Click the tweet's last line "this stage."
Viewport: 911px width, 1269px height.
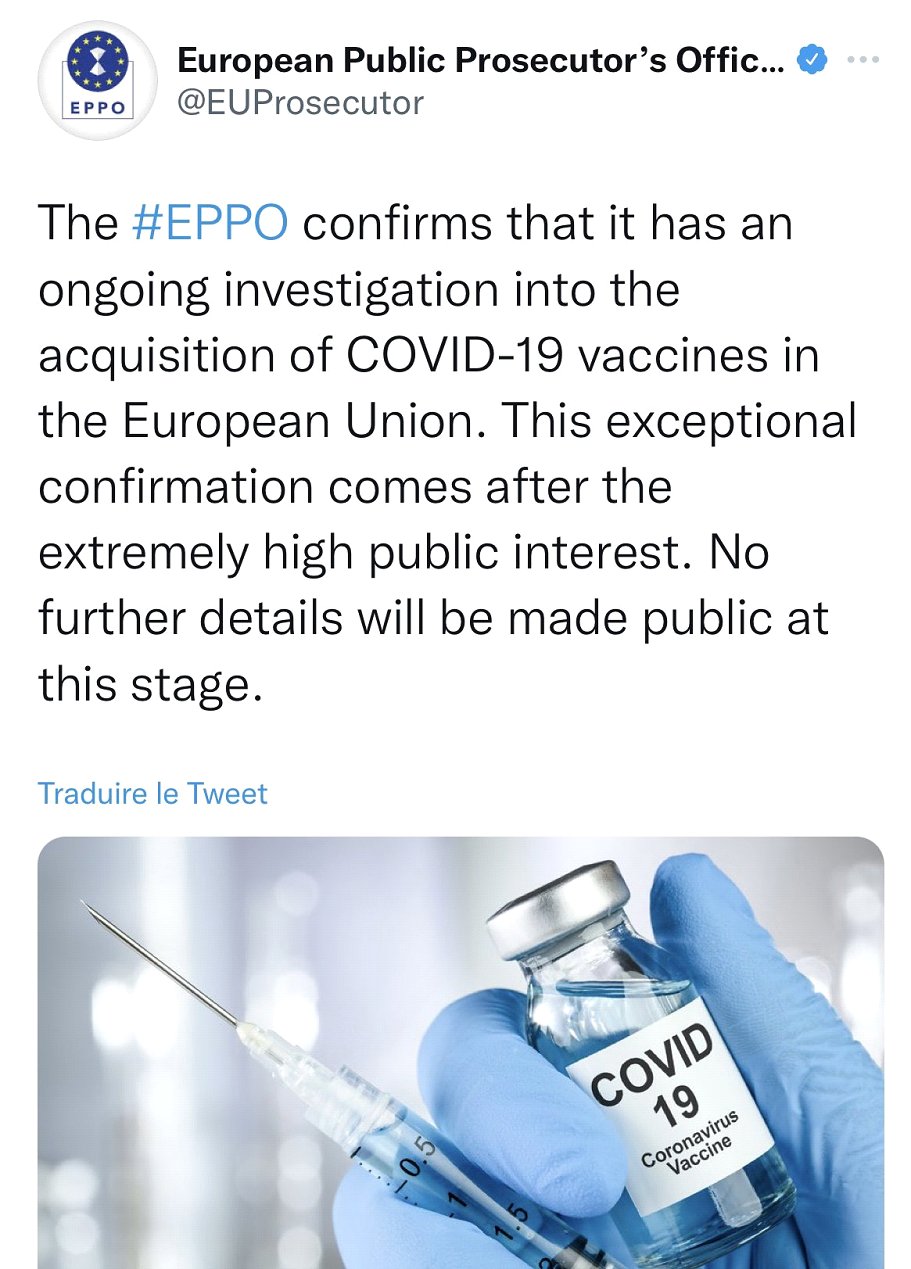(x=150, y=685)
